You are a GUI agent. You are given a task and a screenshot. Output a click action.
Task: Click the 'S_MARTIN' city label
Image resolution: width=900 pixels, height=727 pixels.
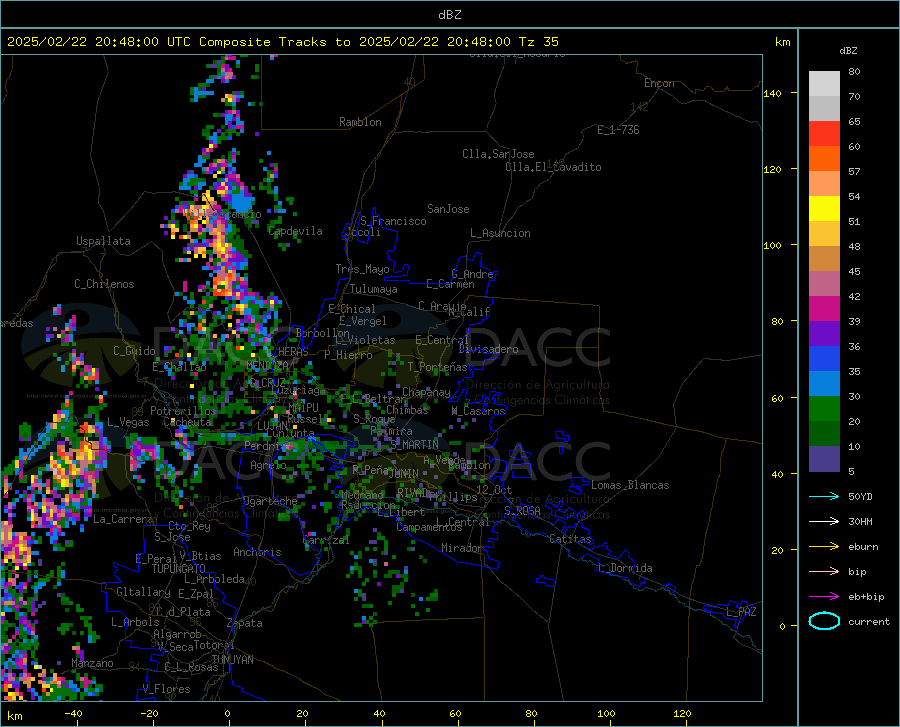[414, 445]
